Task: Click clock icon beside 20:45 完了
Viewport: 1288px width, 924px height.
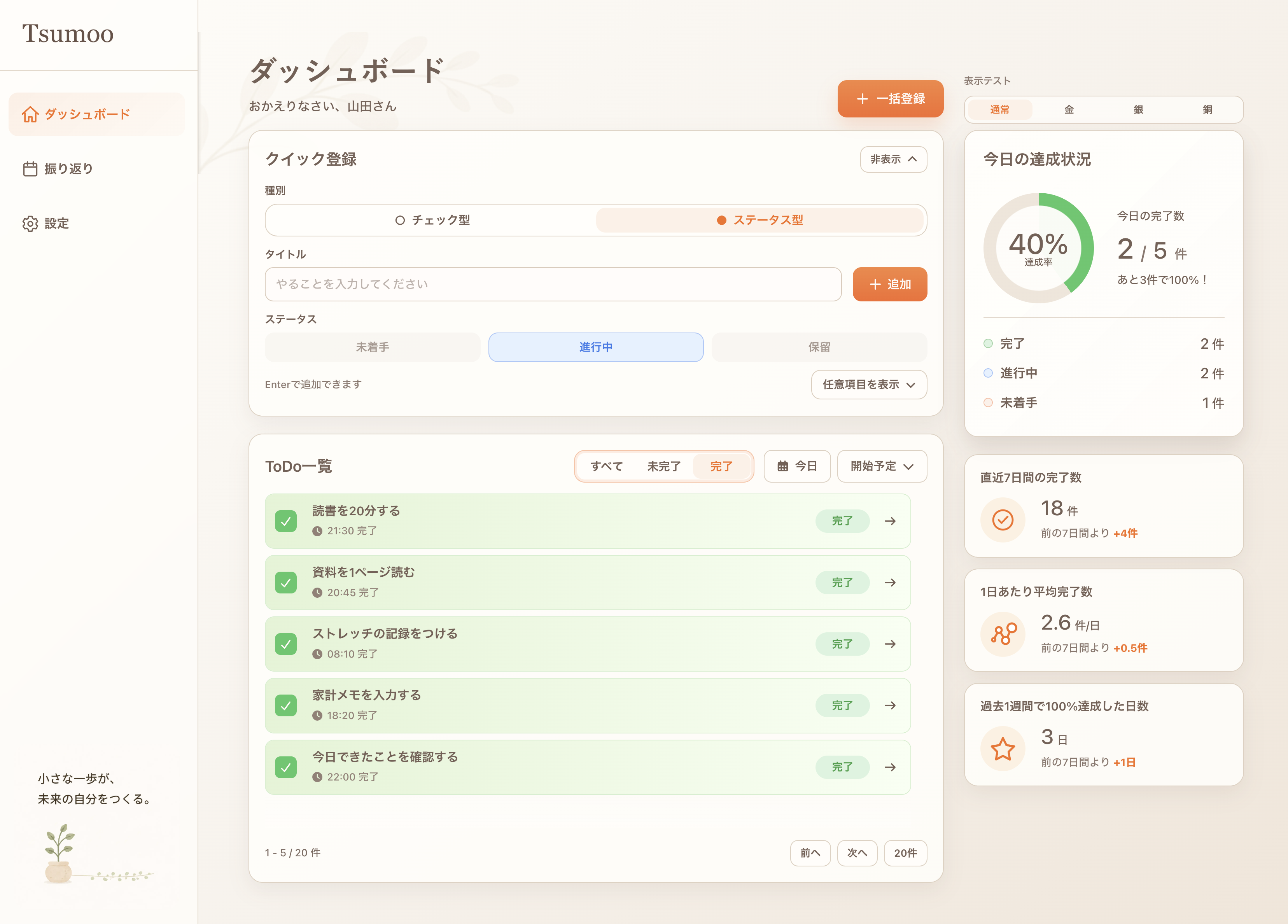Action: tap(317, 593)
